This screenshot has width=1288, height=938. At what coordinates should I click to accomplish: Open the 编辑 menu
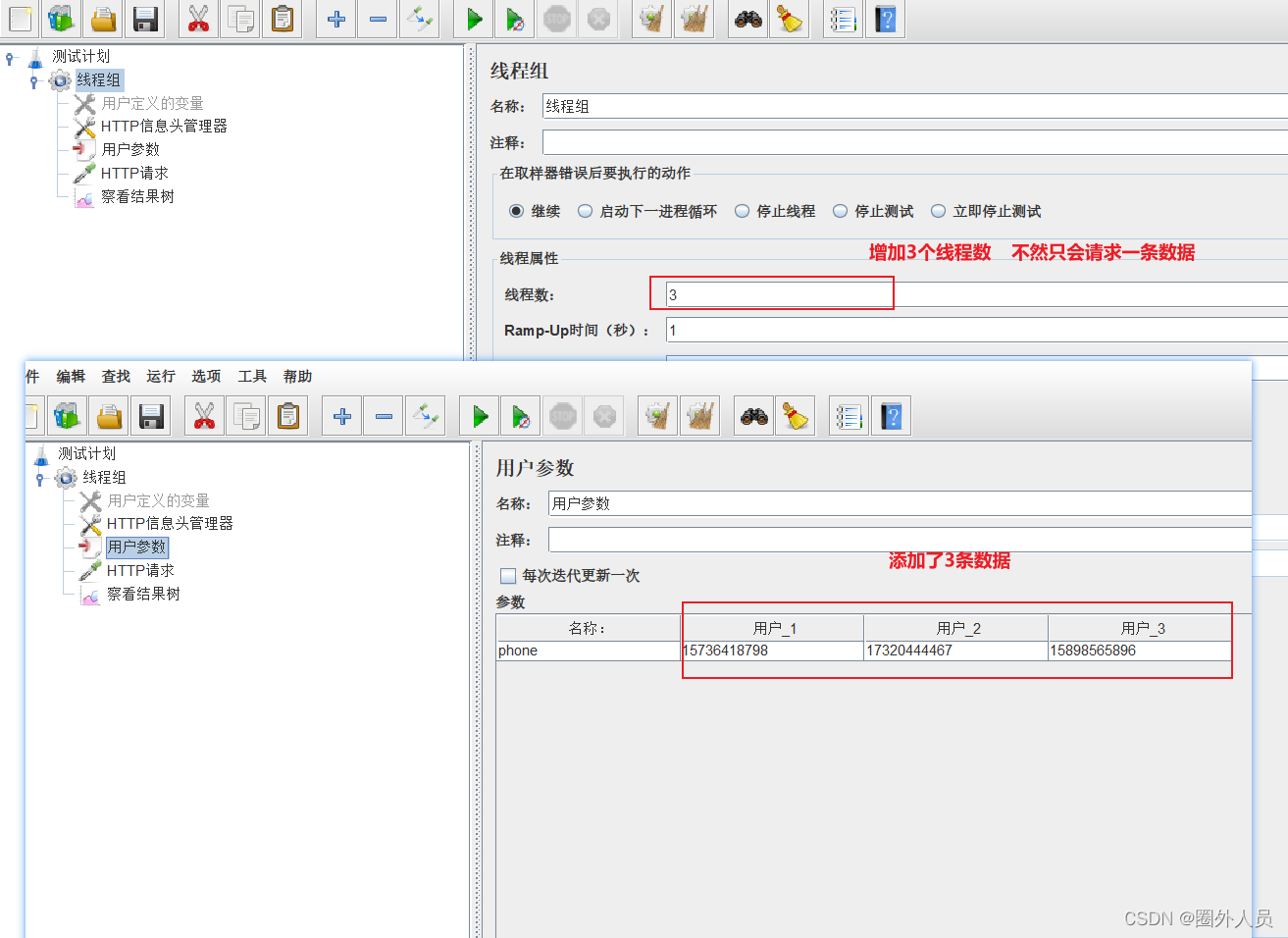(71, 376)
